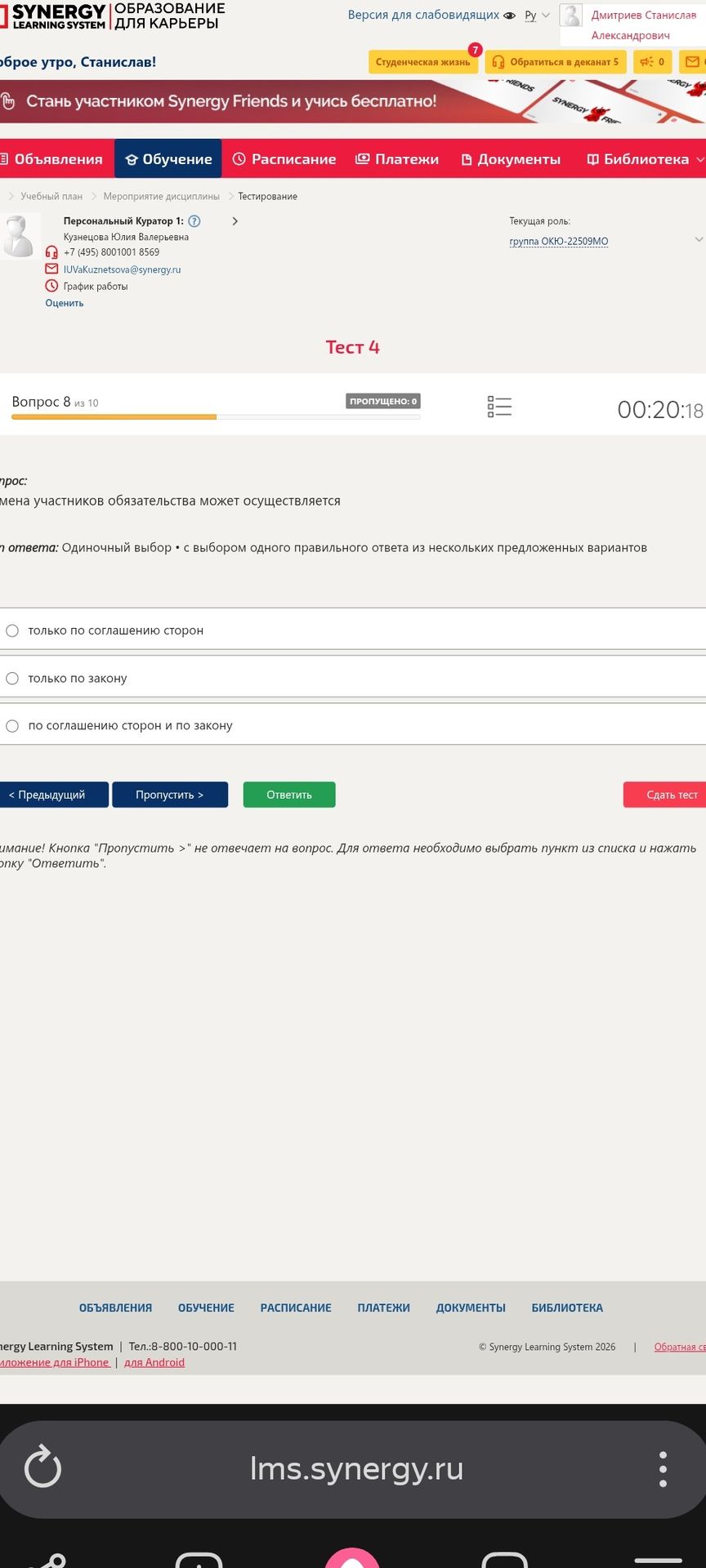Open the mail envelope button
The width and height of the screenshot is (706, 1568).
[692, 62]
